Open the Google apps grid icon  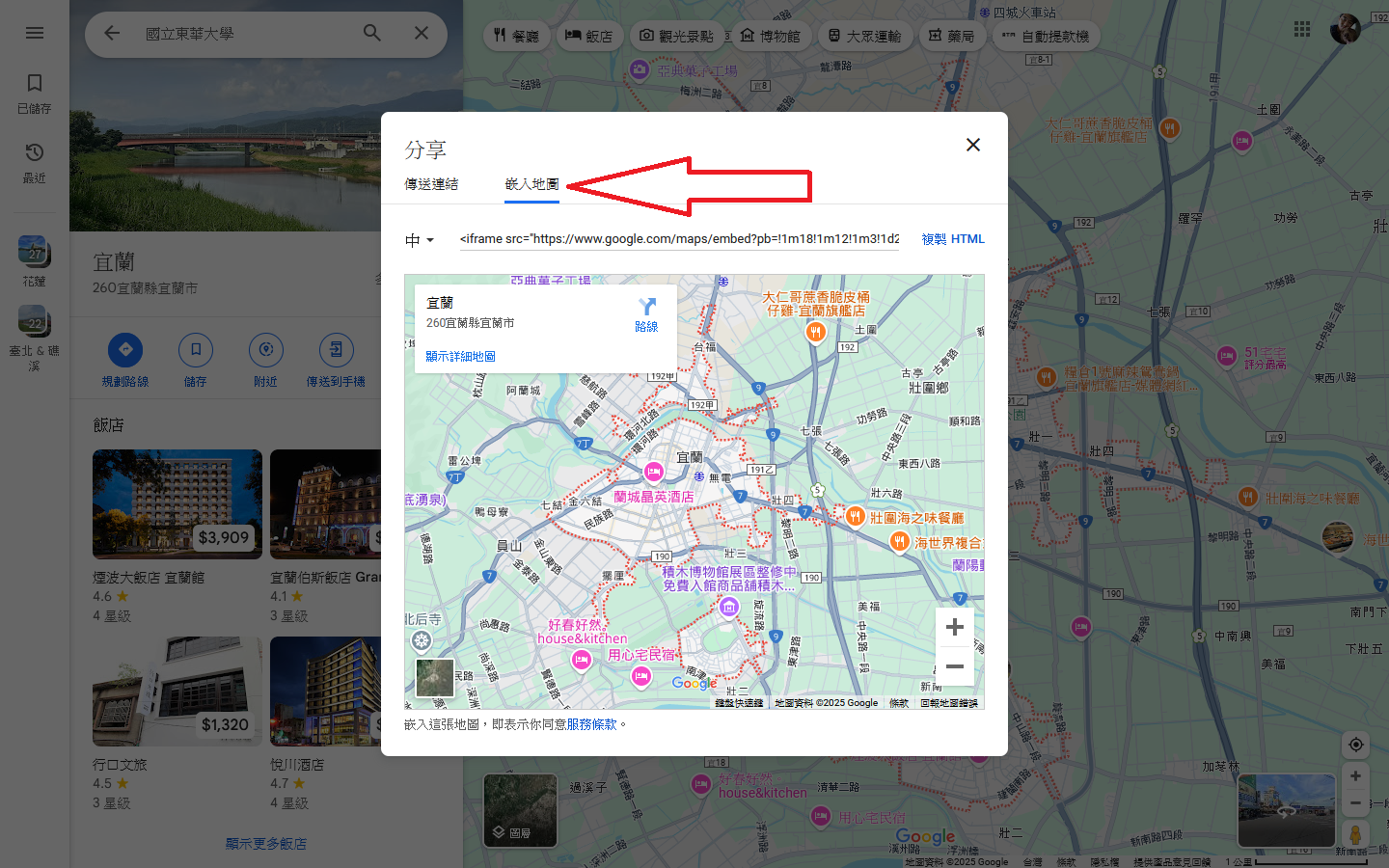(x=1302, y=29)
